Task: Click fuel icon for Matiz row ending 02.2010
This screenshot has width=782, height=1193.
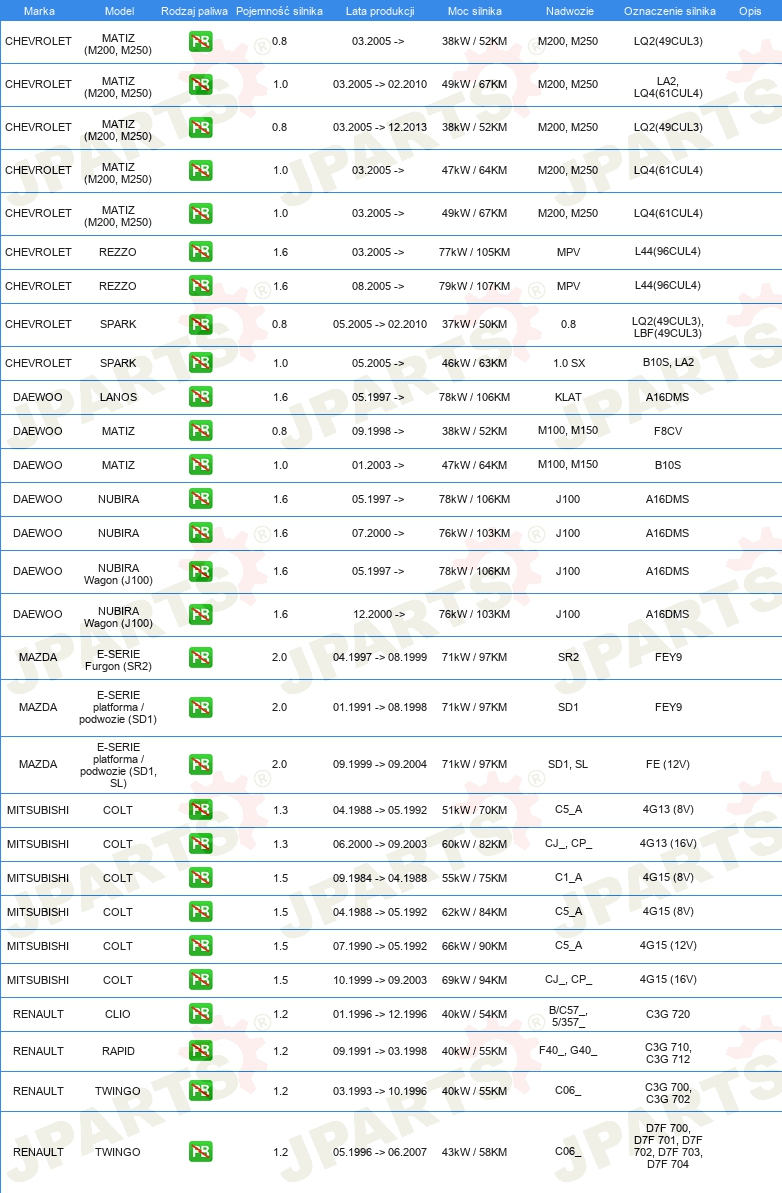Action: pos(201,84)
